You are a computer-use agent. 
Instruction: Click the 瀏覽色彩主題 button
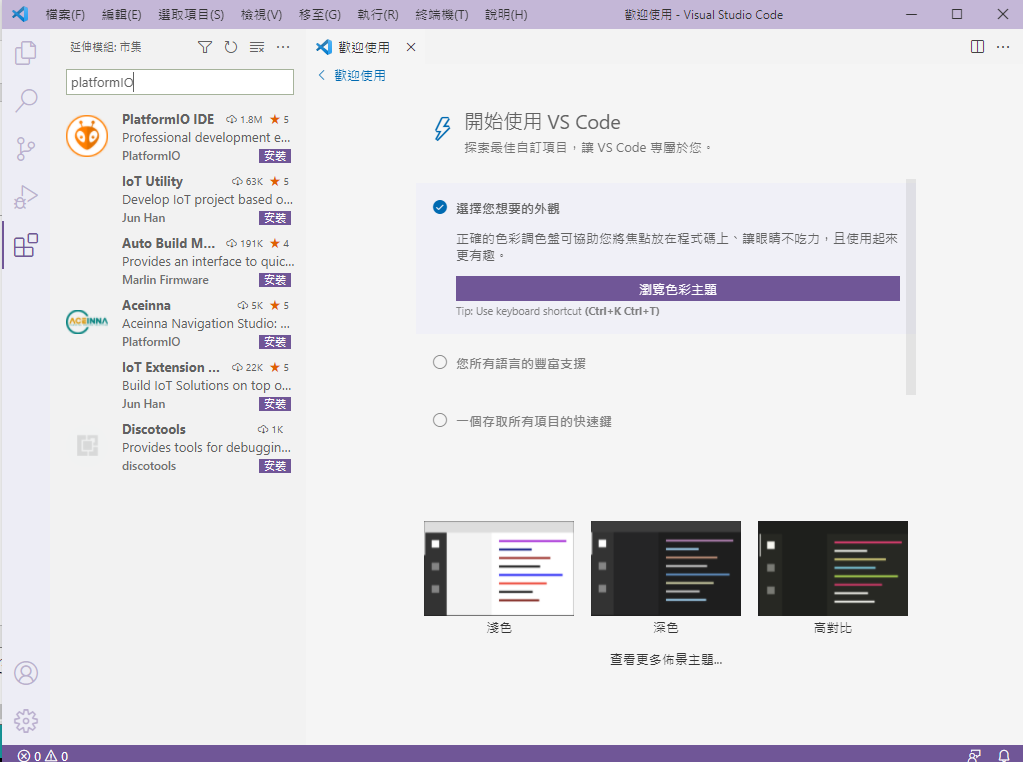pyautogui.click(x=677, y=289)
